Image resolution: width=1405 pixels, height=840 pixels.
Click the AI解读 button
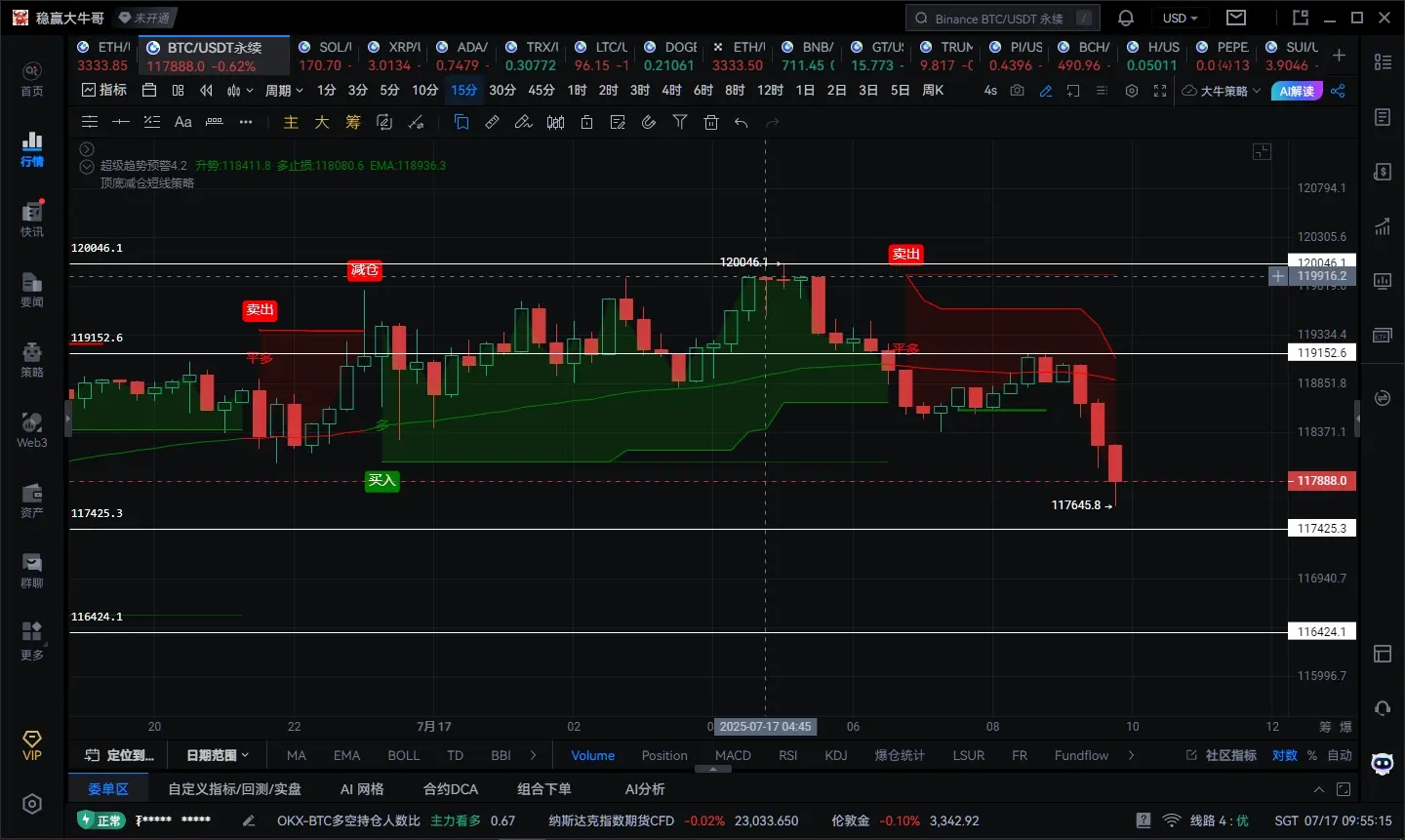(1297, 90)
